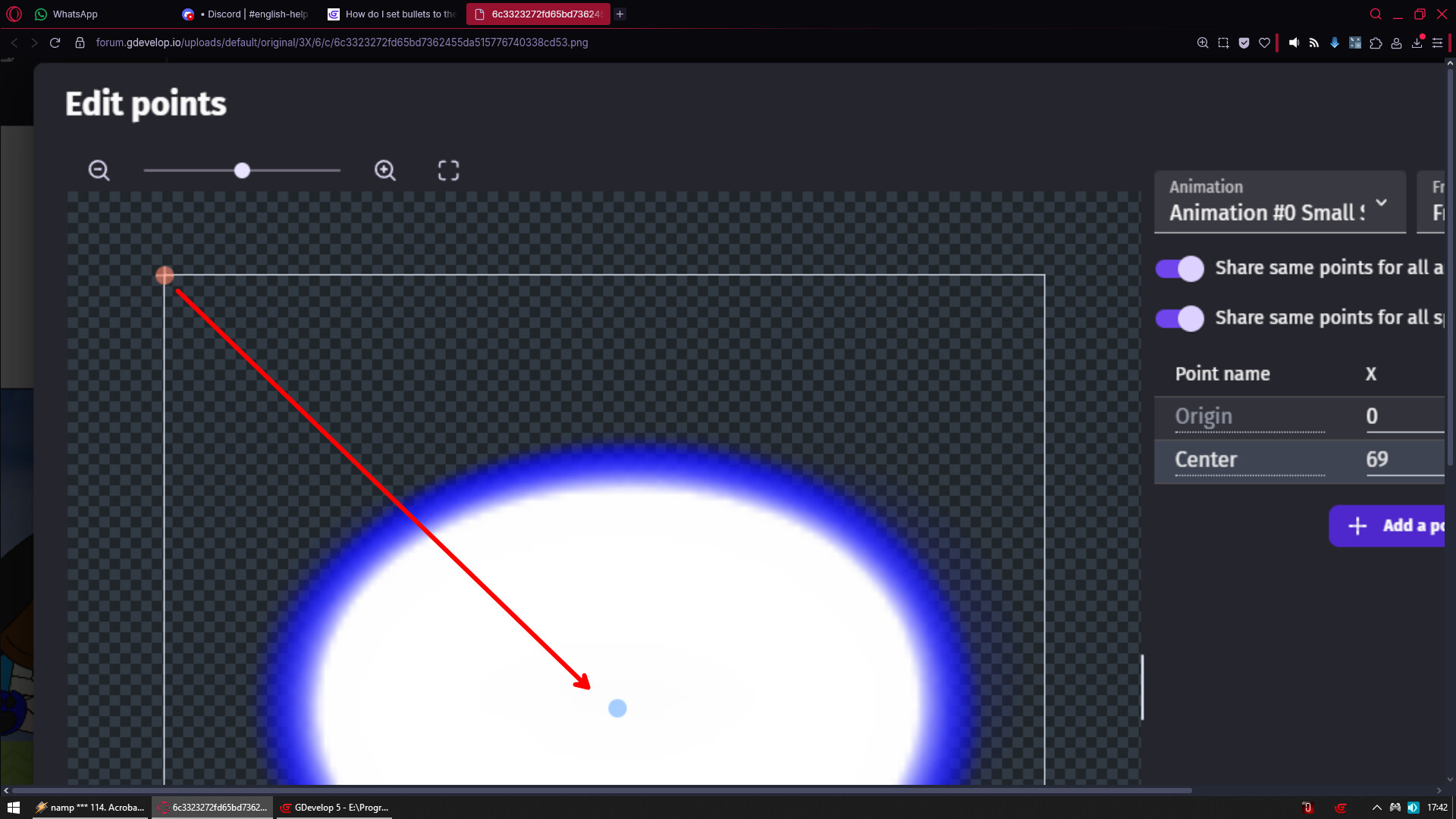This screenshot has width=1456, height=819.
Task: Click the zoom out magnifier icon
Action: [99, 171]
